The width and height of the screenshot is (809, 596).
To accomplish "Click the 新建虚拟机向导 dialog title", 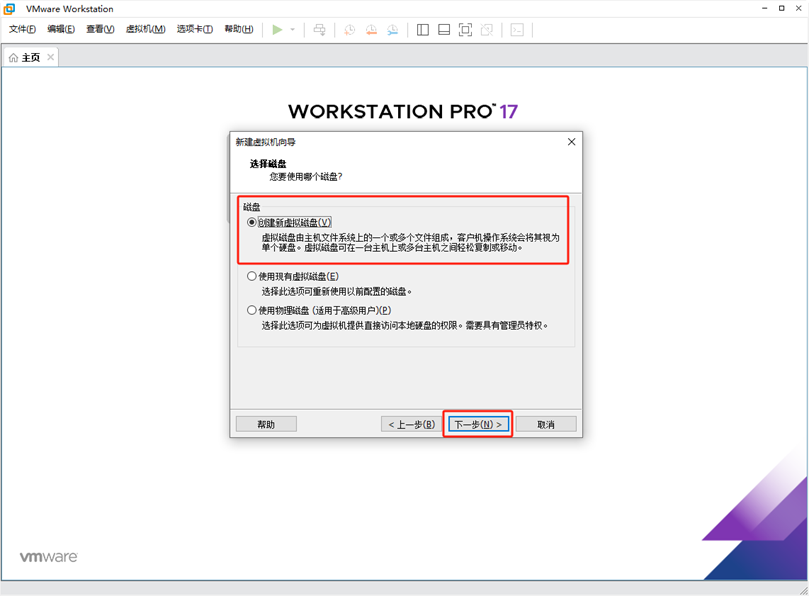I will click(266, 142).
